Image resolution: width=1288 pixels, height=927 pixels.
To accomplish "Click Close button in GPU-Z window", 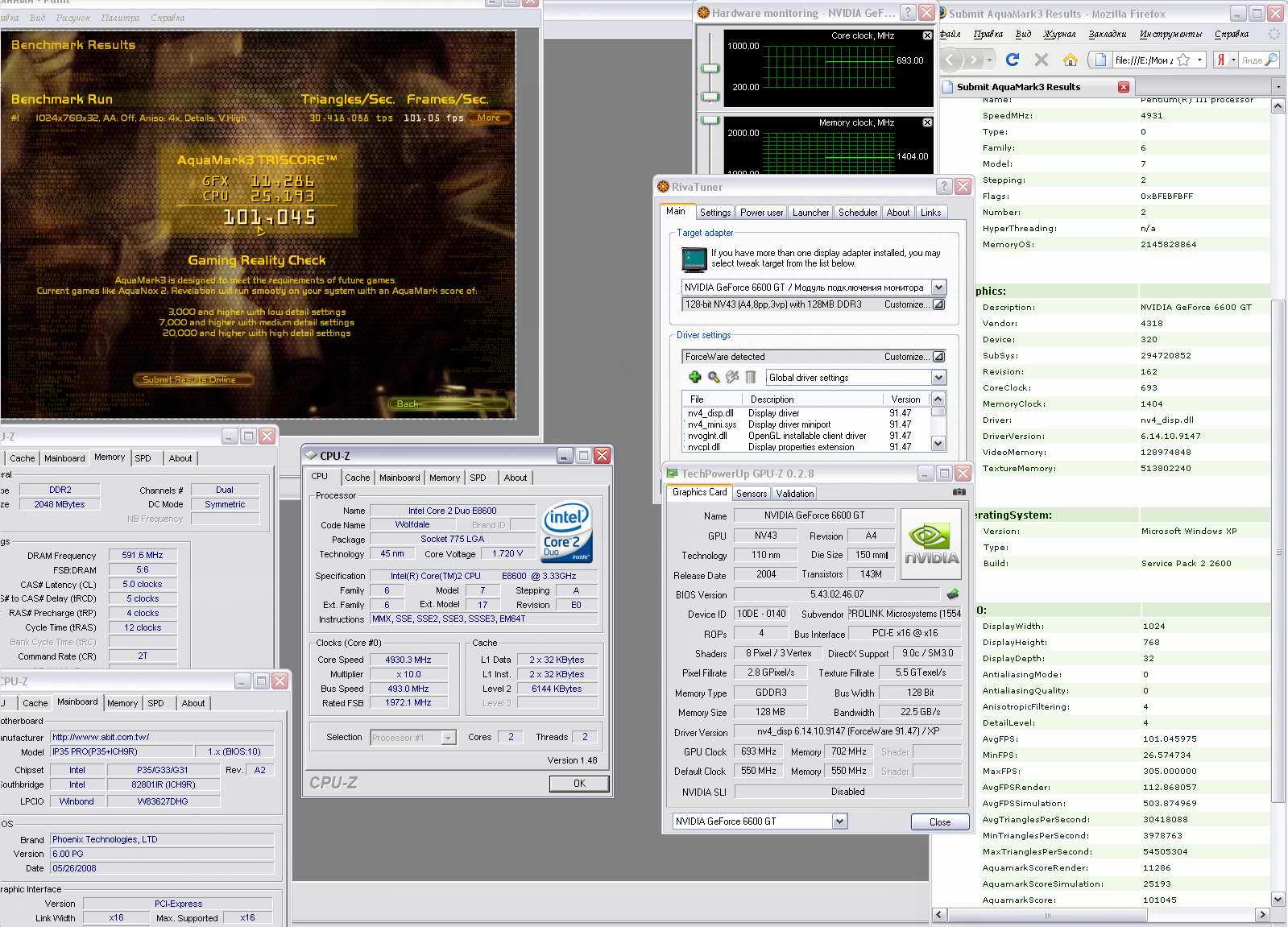I will [940, 822].
